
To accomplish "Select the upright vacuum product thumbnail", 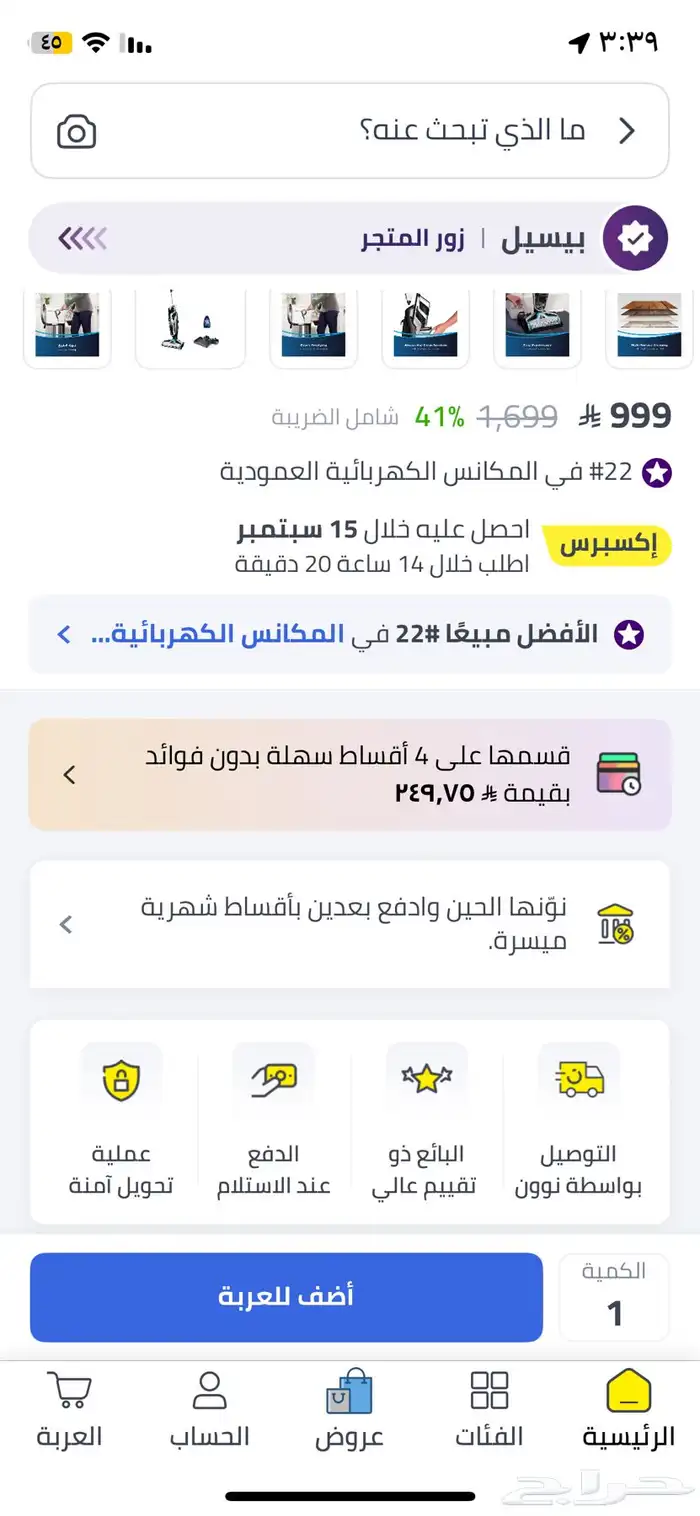I will tap(190, 325).
